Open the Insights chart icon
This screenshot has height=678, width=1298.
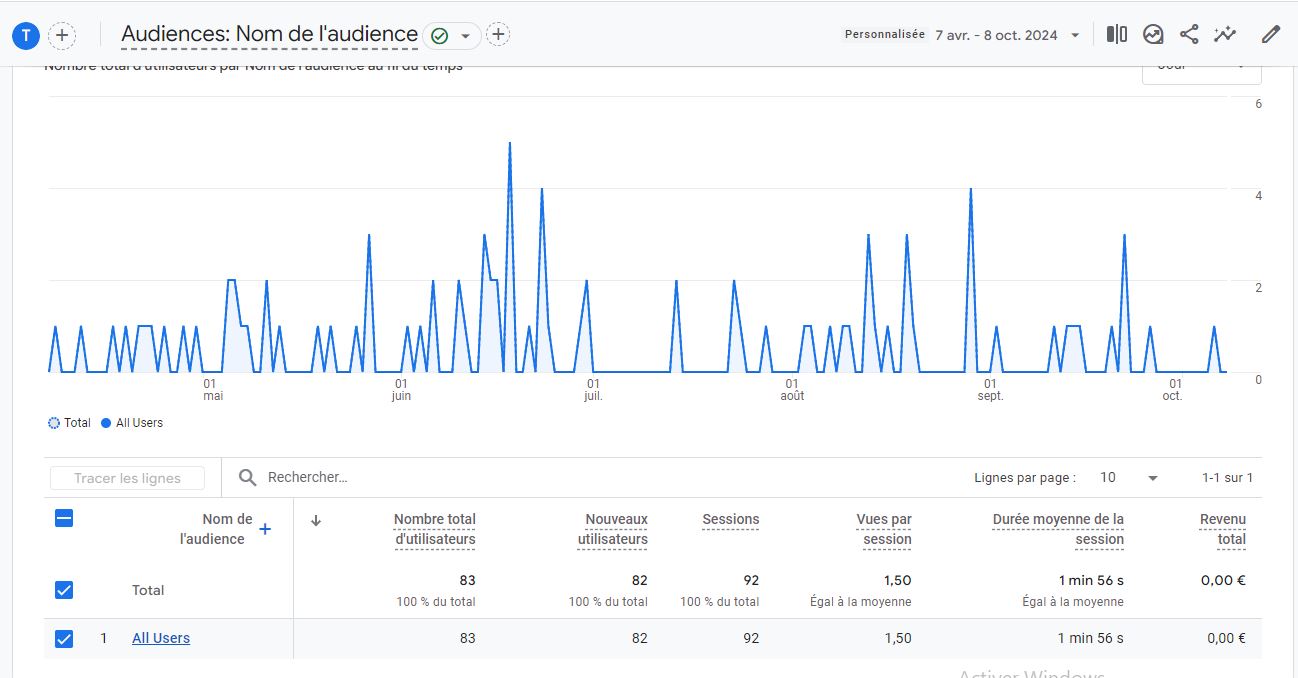[1153, 35]
